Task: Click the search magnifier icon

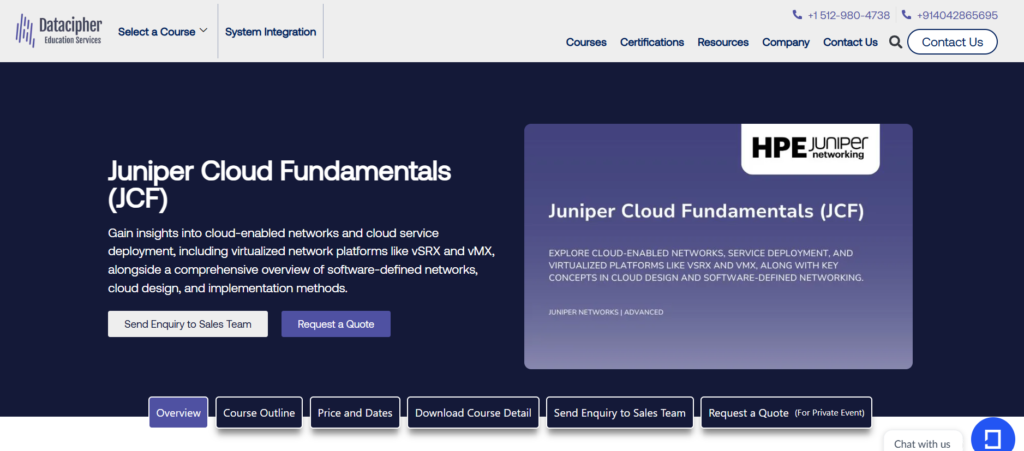Action: (x=895, y=42)
